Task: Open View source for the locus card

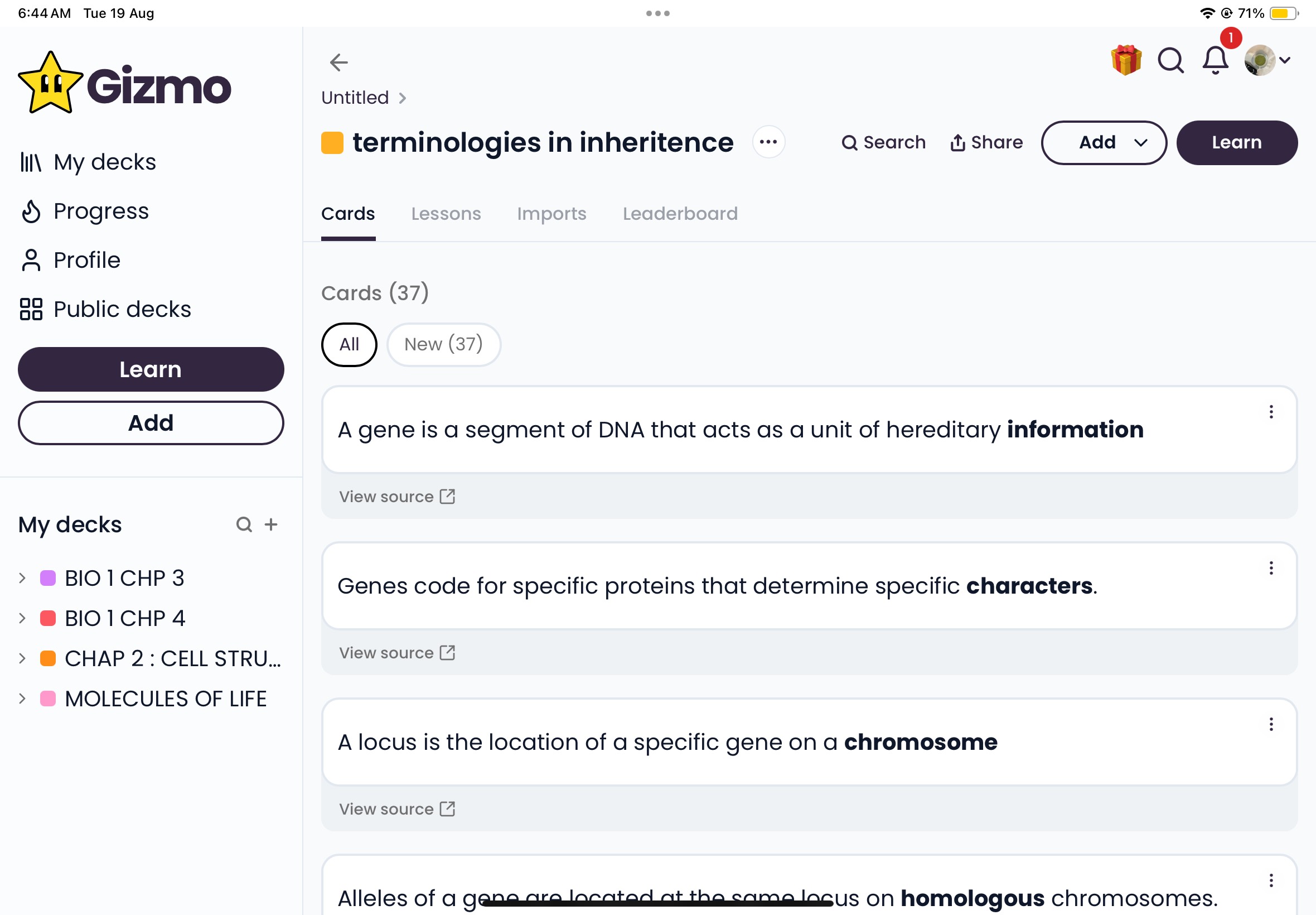Action: tap(397, 809)
